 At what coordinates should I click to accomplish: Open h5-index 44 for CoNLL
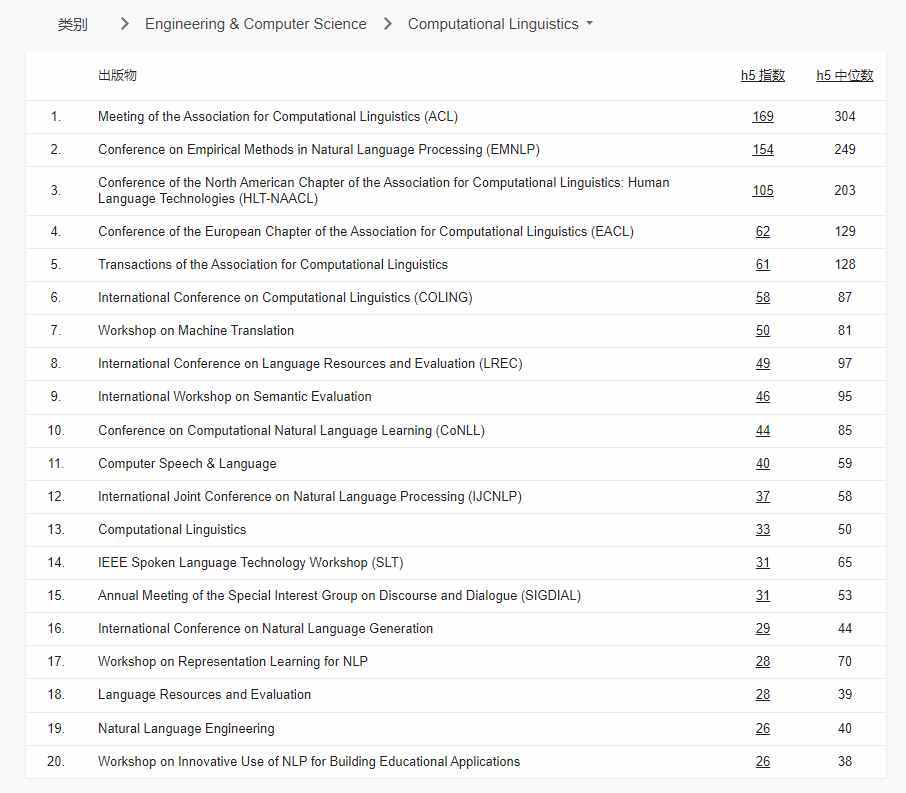(763, 430)
